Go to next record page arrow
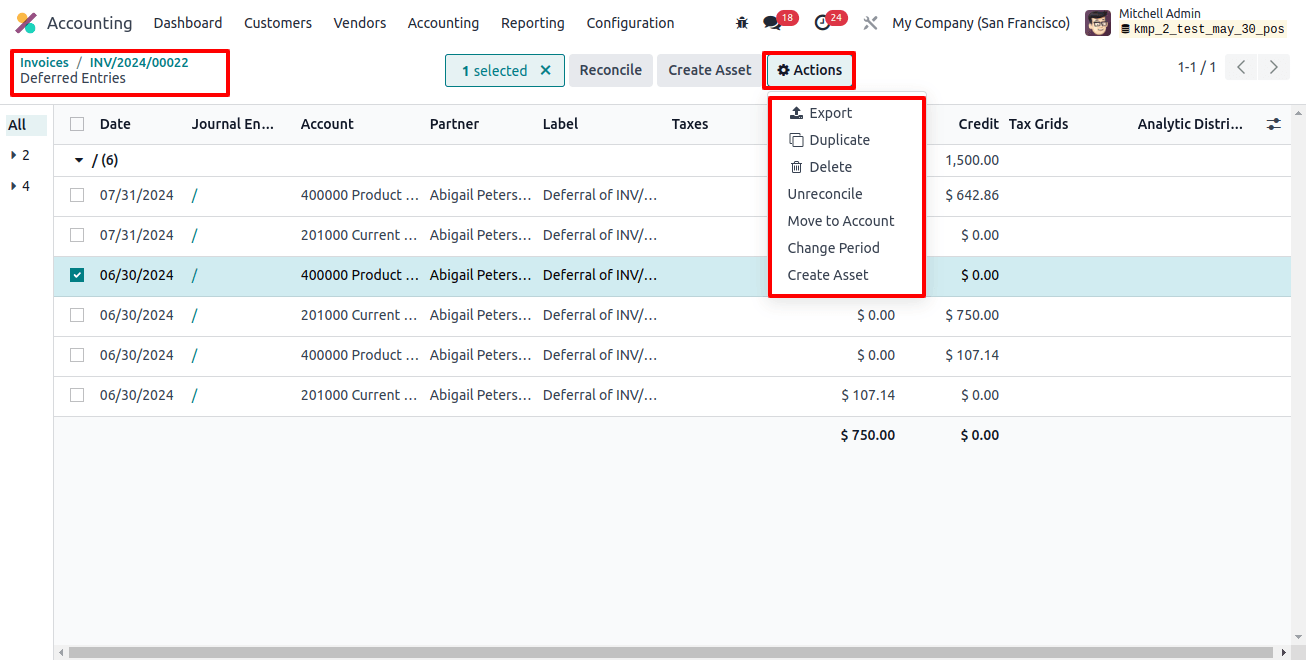The height and width of the screenshot is (660, 1306). pyautogui.click(x=1273, y=67)
